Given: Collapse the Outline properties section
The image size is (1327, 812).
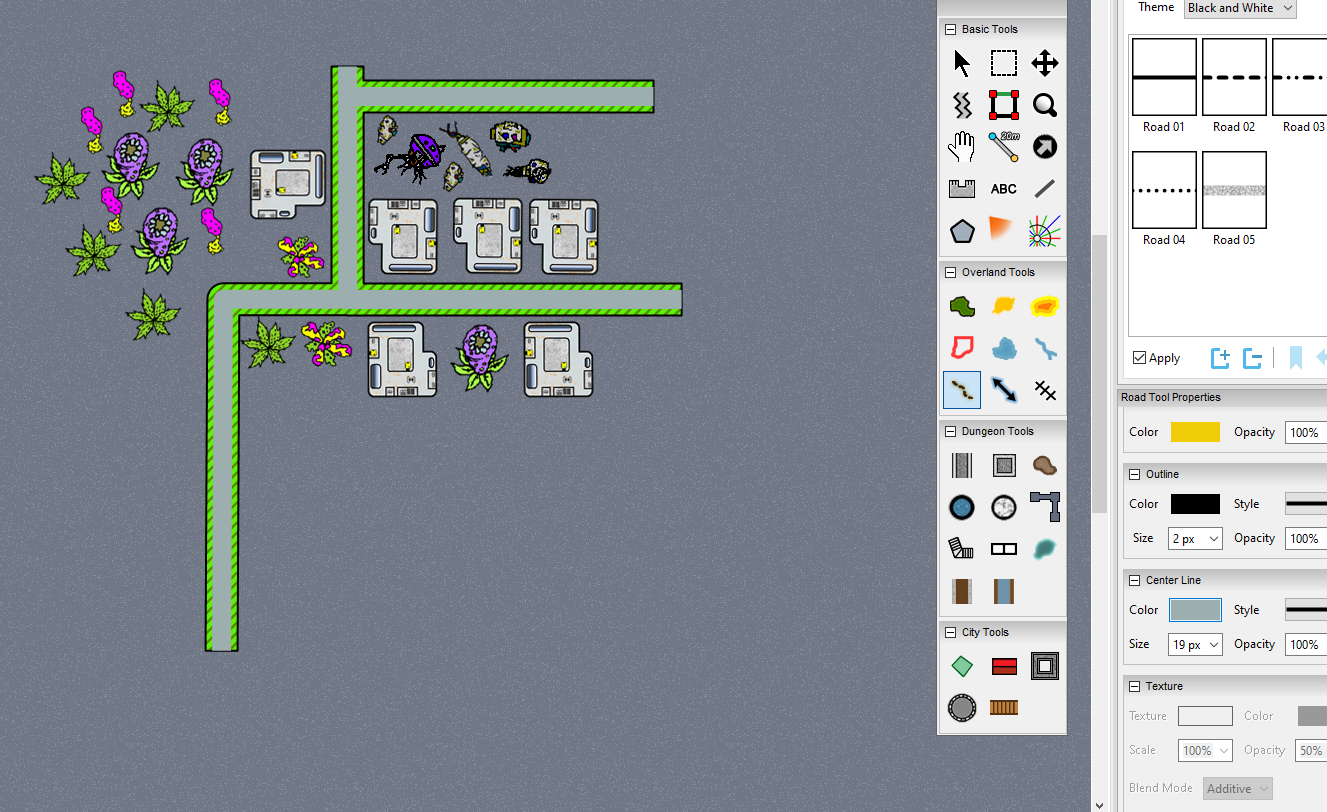Looking at the screenshot, I should click(1134, 474).
